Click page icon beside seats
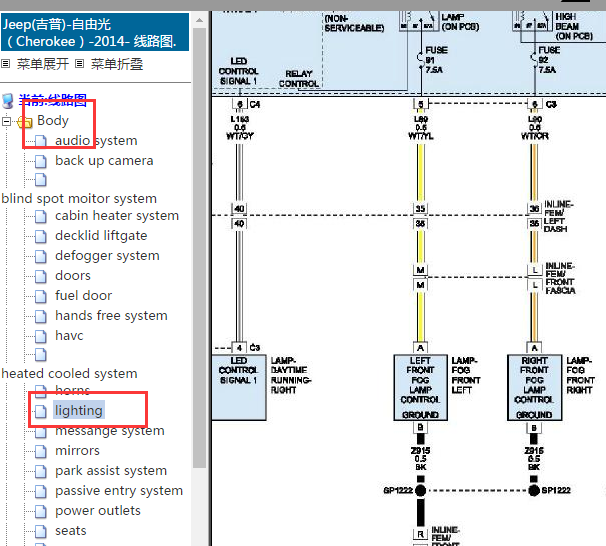This screenshot has width=606, height=546. 41,532
